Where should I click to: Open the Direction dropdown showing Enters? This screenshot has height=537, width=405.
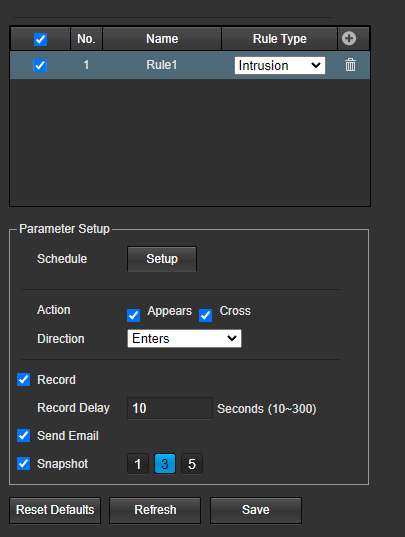tap(184, 338)
